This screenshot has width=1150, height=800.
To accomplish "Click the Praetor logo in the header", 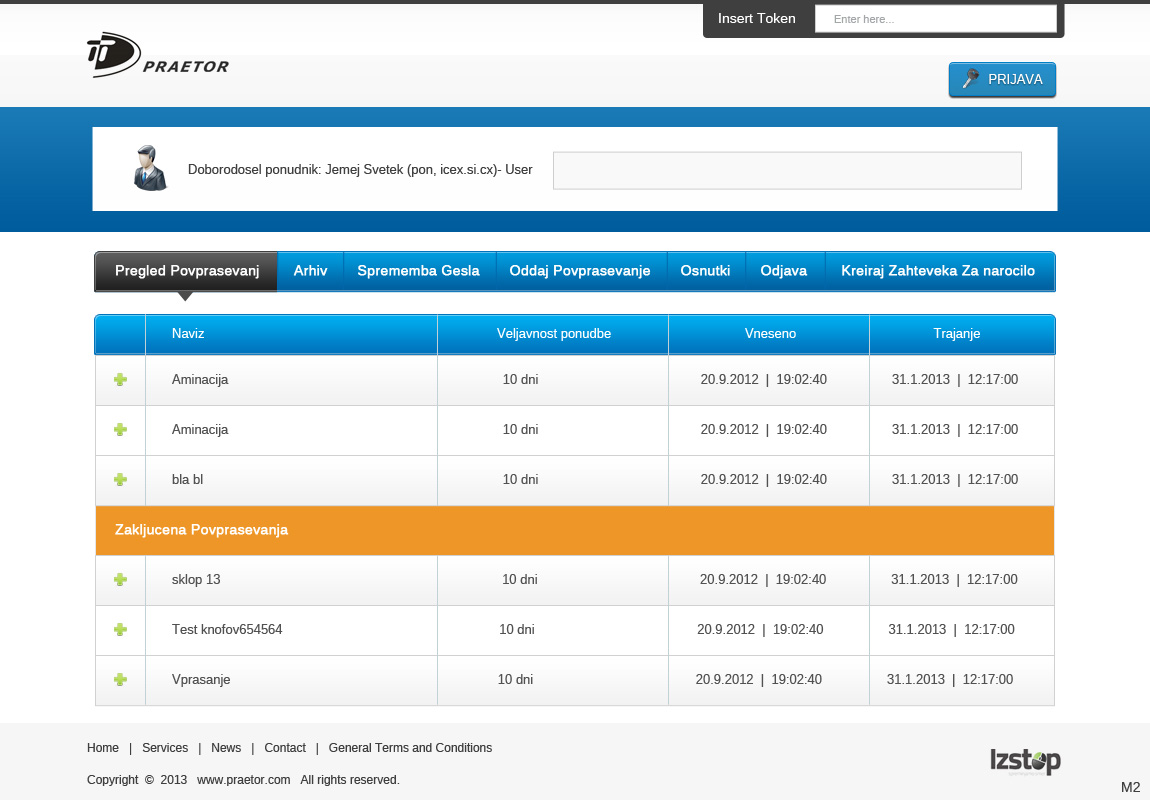I will tap(157, 56).
